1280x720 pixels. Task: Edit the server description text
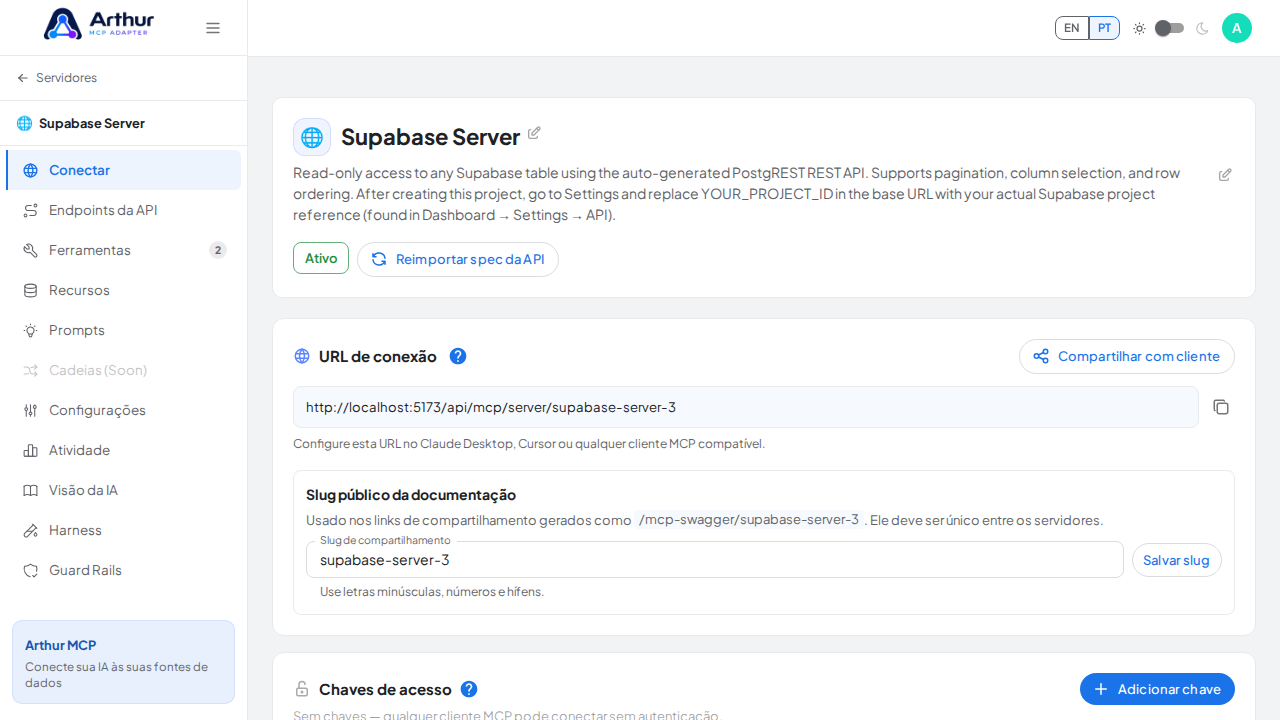tap(1225, 175)
